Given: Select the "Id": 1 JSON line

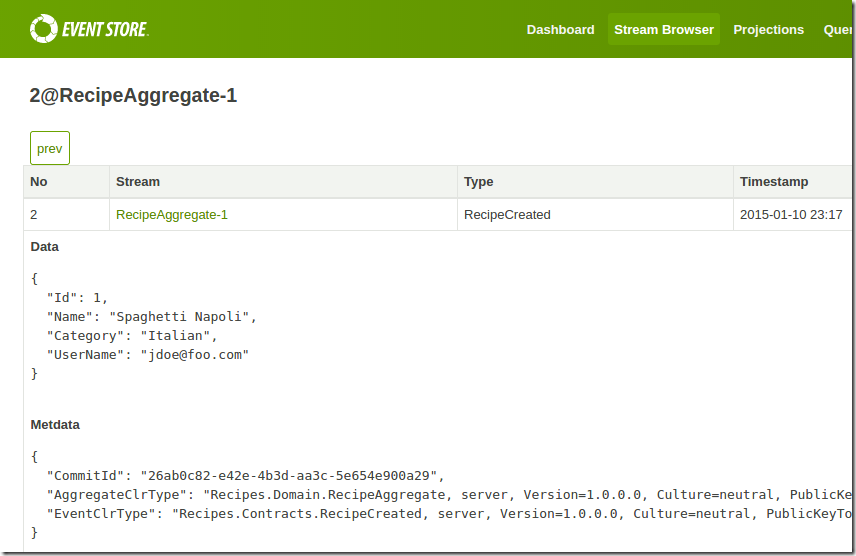Looking at the screenshot, I should pyautogui.click(x=77, y=298).
